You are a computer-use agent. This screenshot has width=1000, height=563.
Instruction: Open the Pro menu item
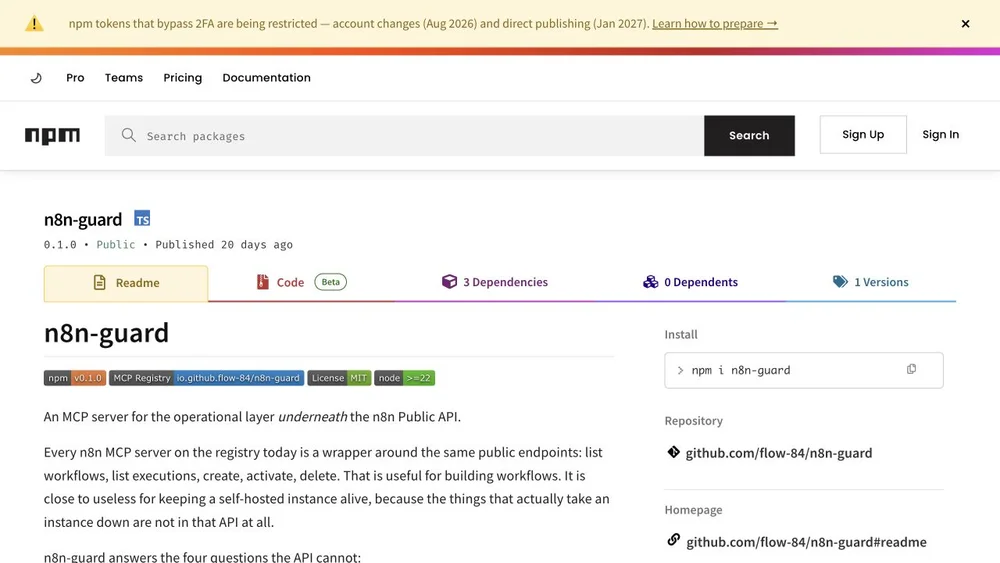(x=75, y=78)
